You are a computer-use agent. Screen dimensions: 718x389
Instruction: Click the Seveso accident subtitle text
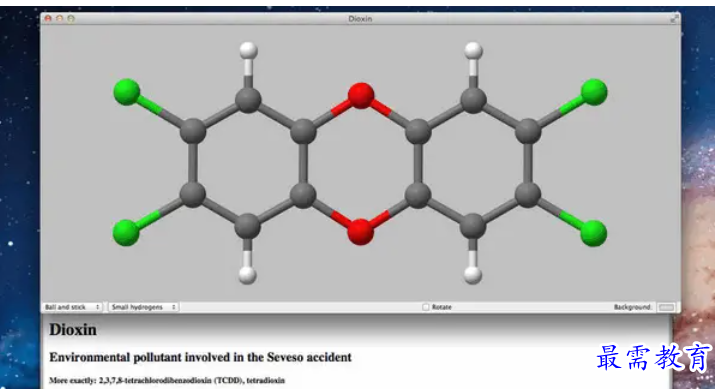coord(201,357)
